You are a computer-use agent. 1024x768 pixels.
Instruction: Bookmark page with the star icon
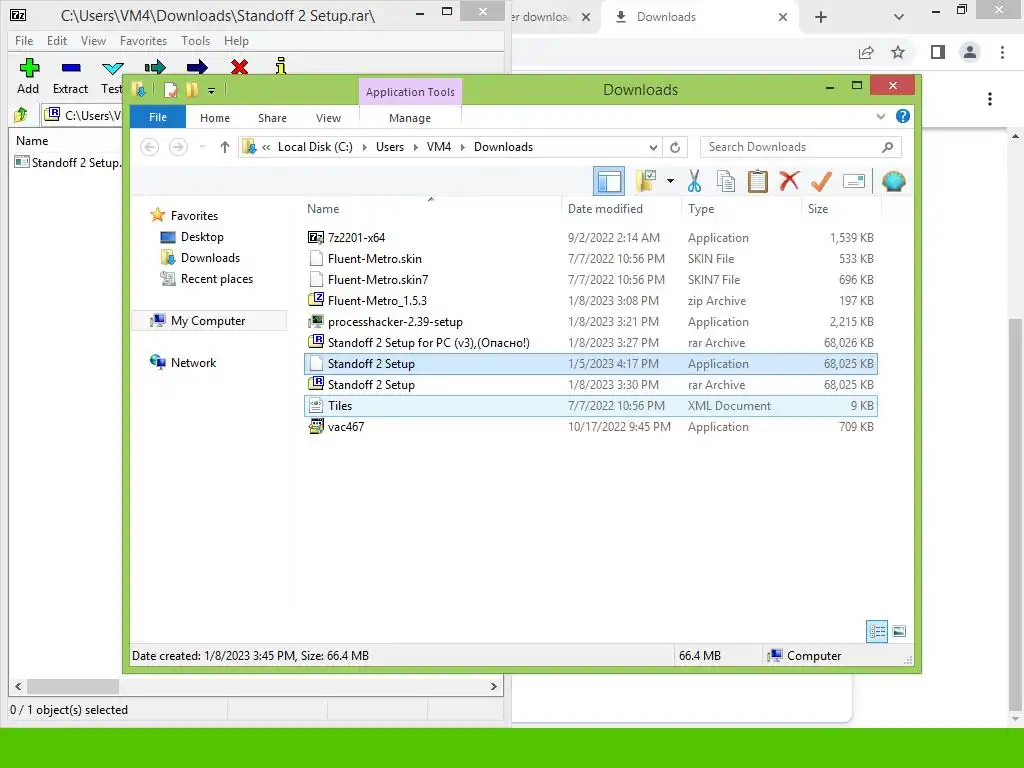coord(898,52)
